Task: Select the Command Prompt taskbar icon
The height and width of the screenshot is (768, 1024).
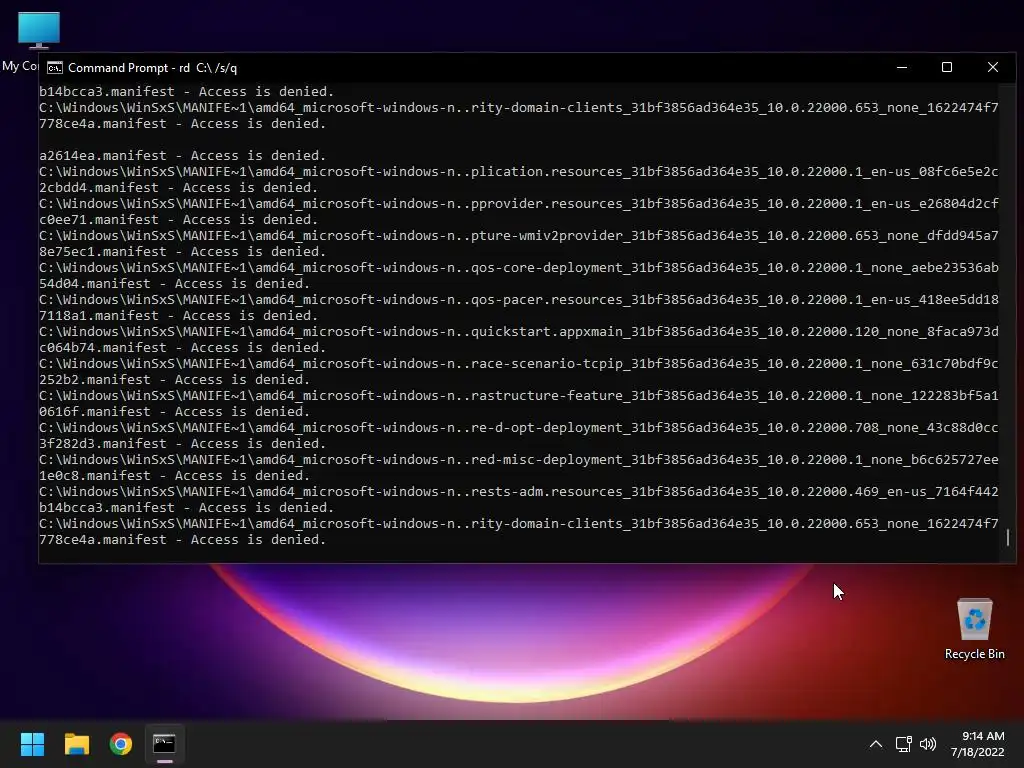Action: 165,744
